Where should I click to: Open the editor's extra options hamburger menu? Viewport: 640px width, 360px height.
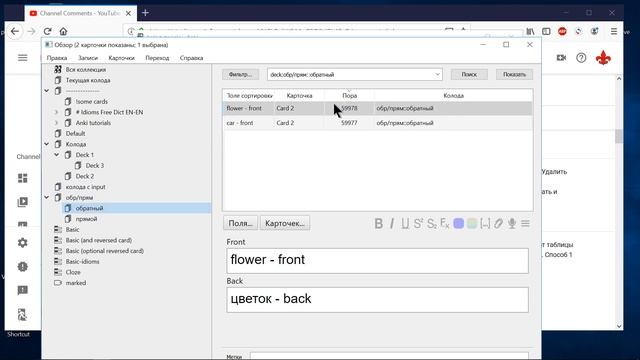coord(525,223)
